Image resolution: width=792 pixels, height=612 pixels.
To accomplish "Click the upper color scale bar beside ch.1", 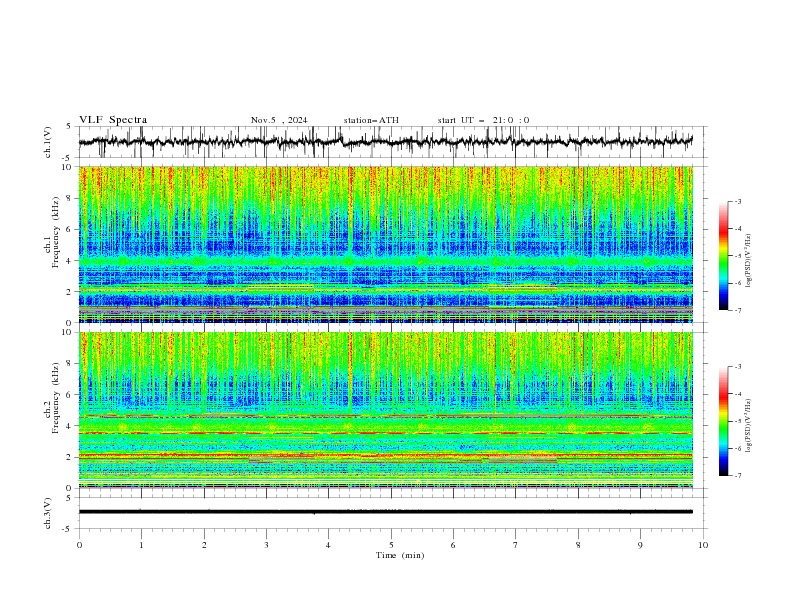I will click(723, 256).
